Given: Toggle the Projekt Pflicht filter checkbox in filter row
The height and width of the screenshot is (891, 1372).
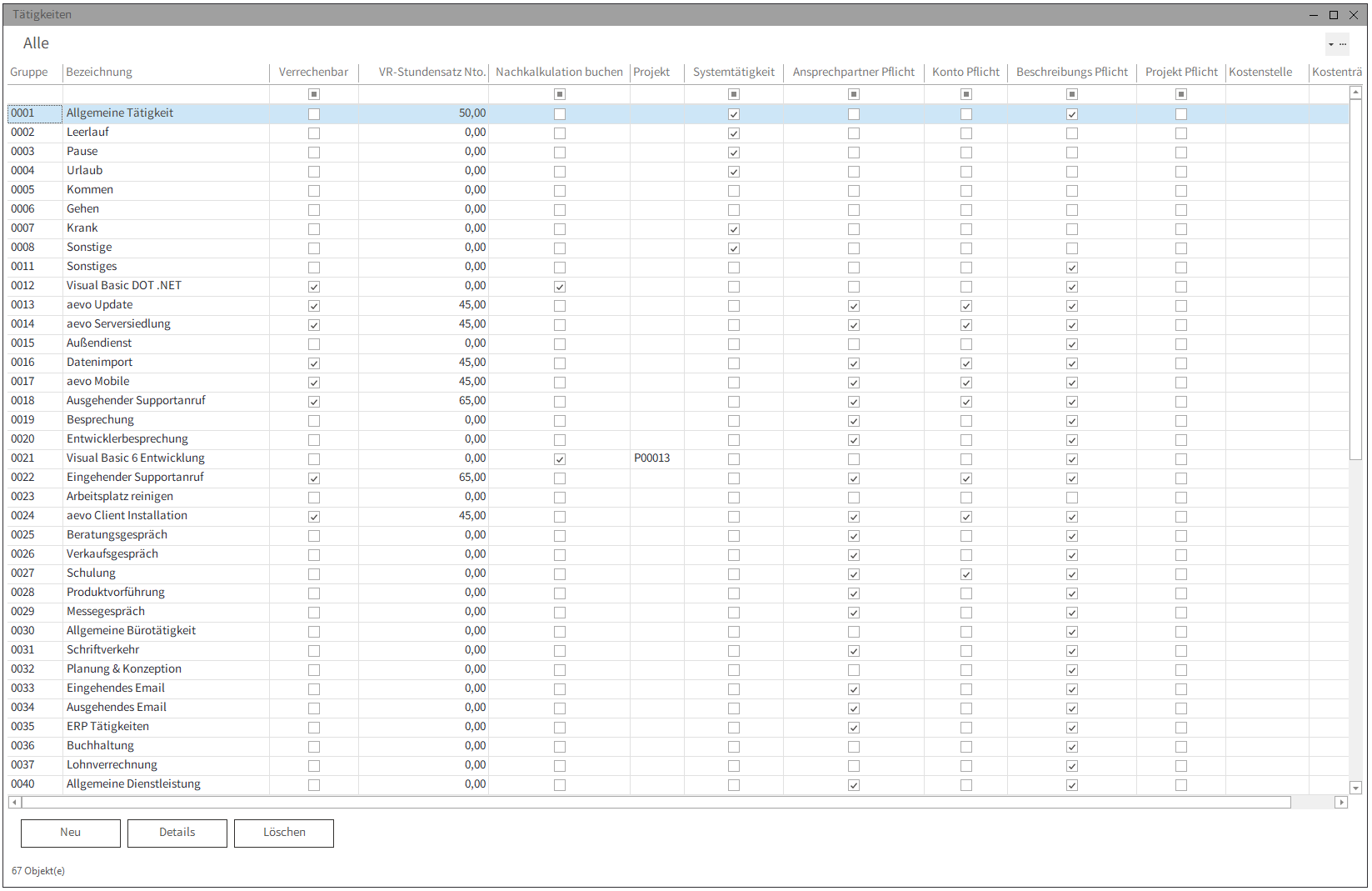Looking at the screenshot, I should [x=1181, y=94].
